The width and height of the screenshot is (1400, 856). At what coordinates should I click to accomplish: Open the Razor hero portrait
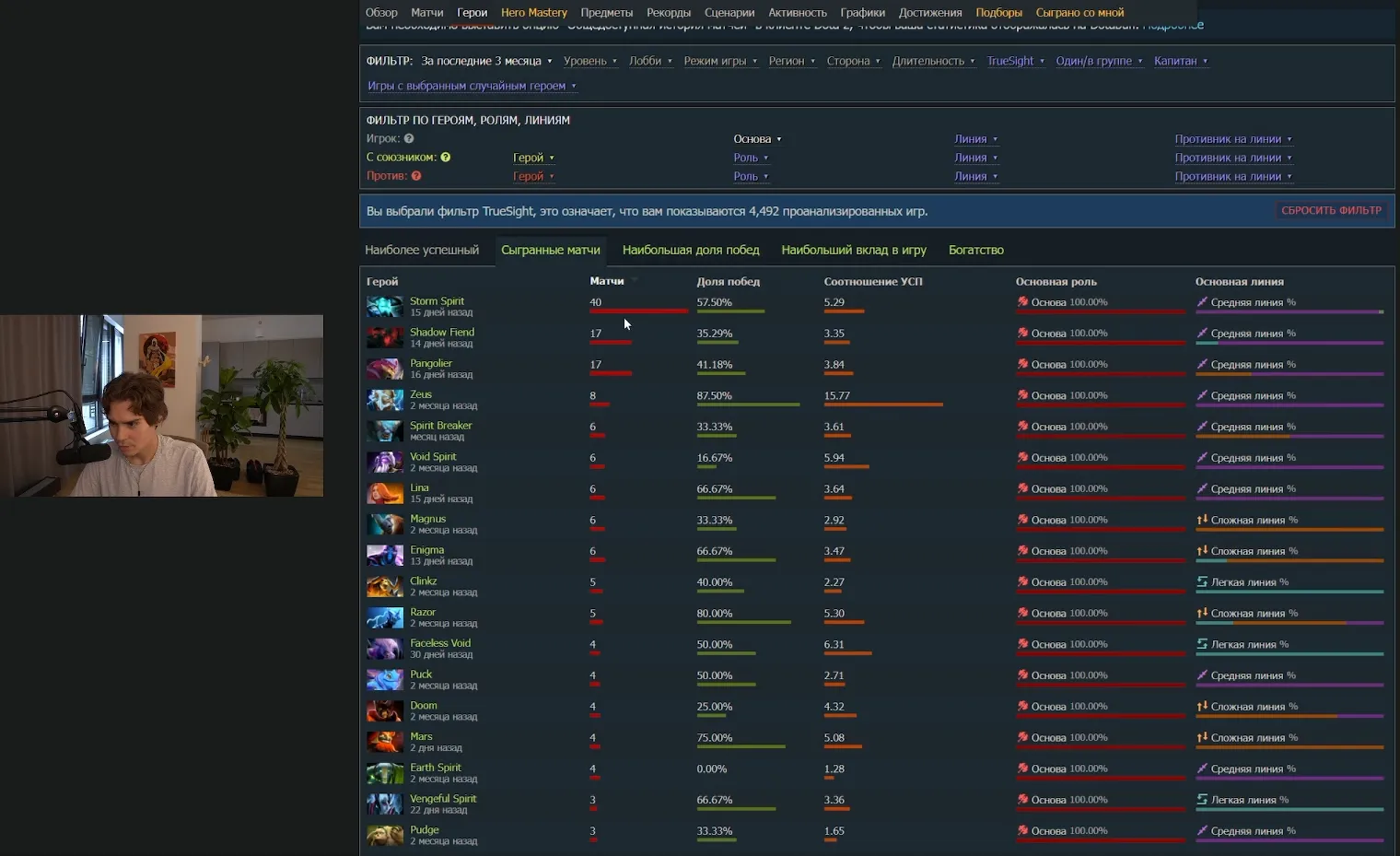(x=385, y=617)
